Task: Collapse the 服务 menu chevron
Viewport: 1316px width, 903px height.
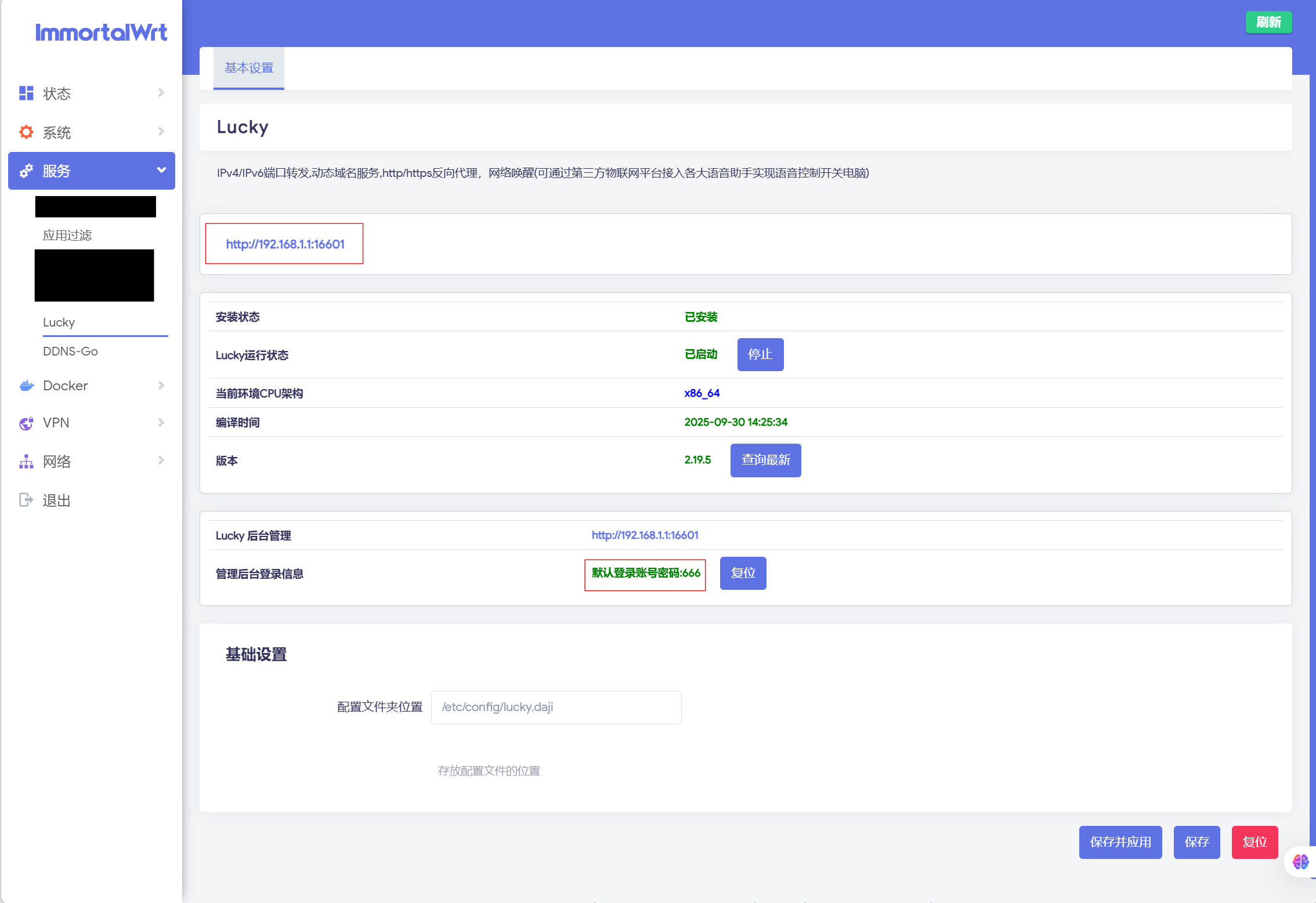Action: tap(161, 170)
